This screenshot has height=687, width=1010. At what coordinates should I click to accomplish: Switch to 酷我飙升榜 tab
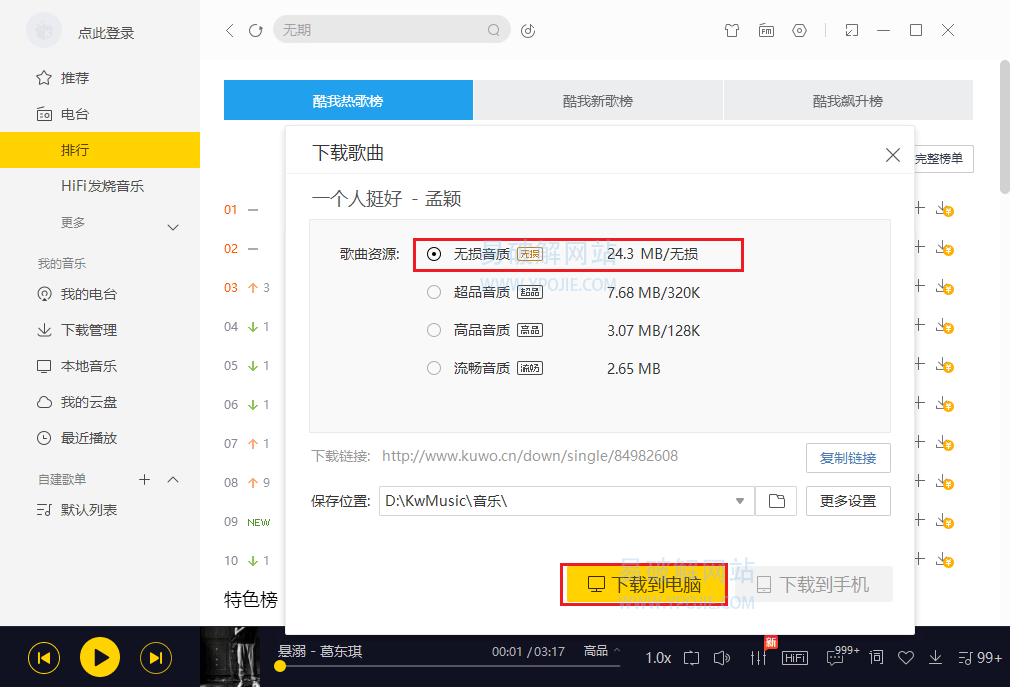pos(846,100)
